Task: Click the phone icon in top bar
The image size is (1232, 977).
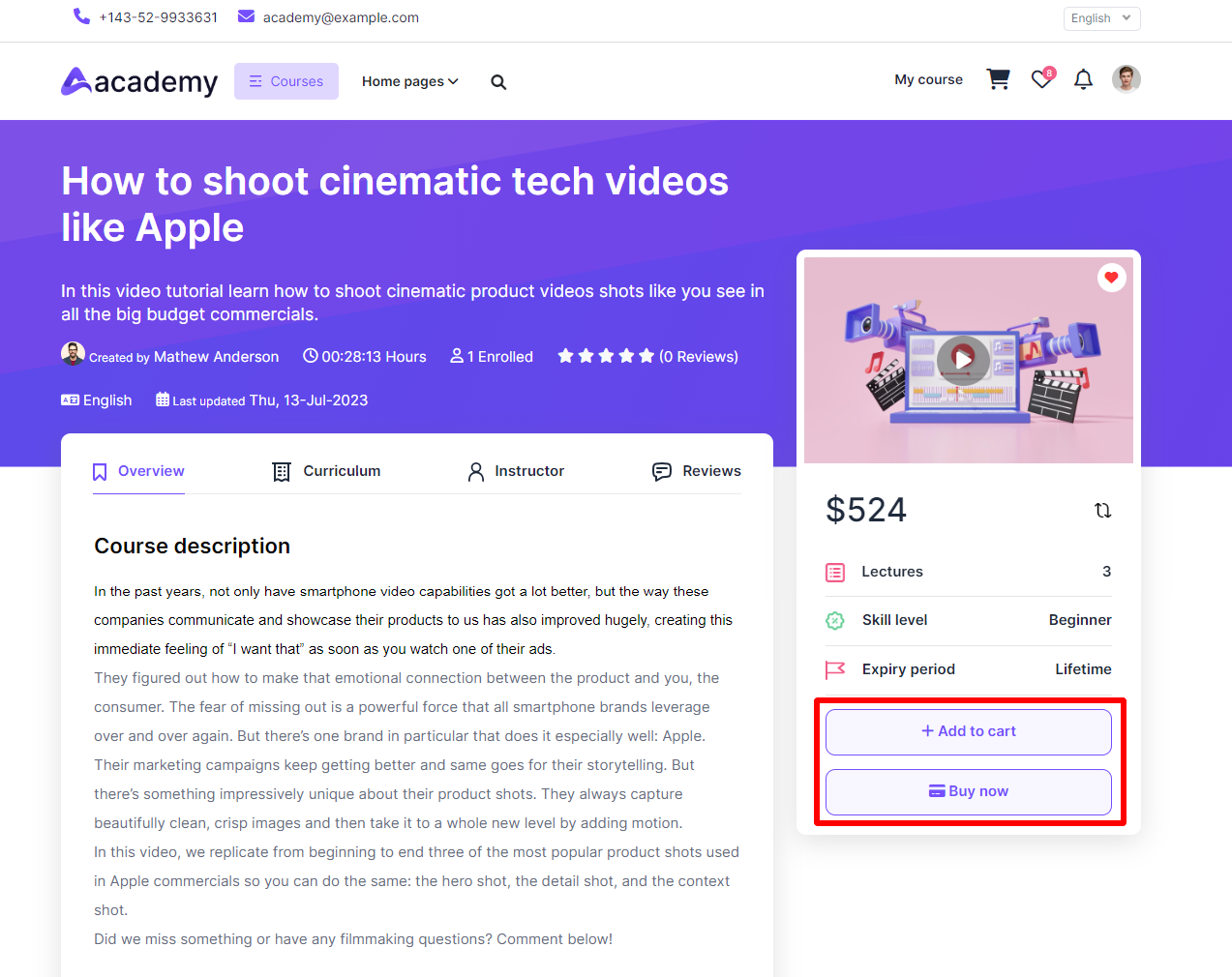Action: pos(81,16)
